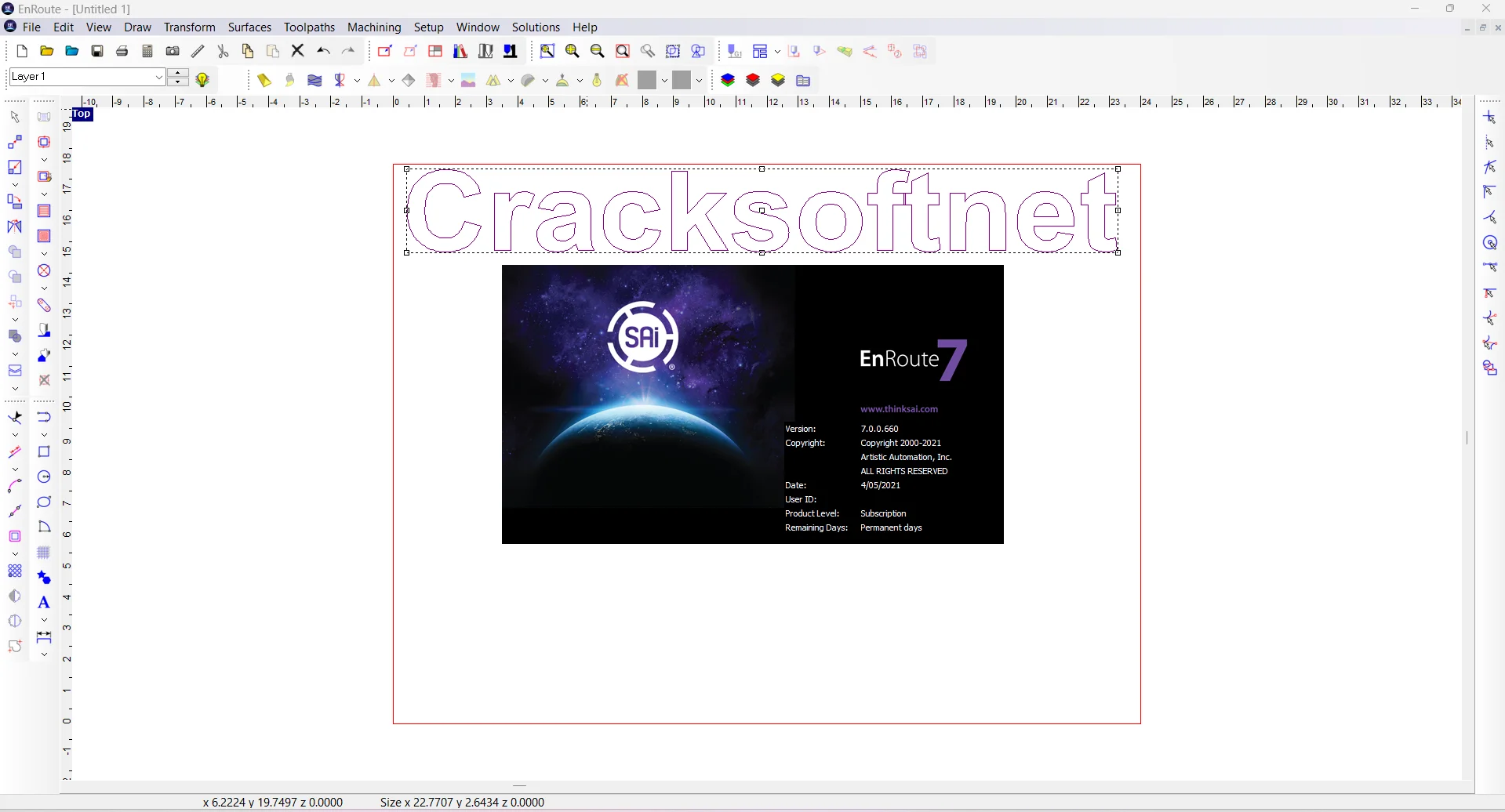Print the current drawing
The image size is (1505, 812).
(122, 52)
